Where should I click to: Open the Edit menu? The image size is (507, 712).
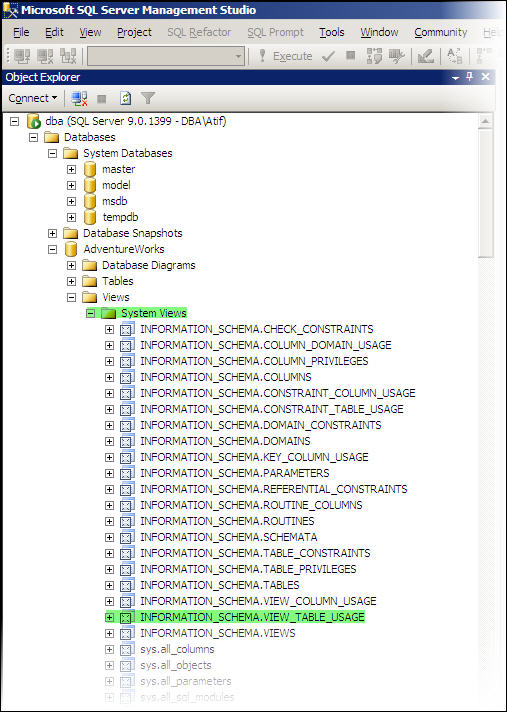(x=54, y=32)
